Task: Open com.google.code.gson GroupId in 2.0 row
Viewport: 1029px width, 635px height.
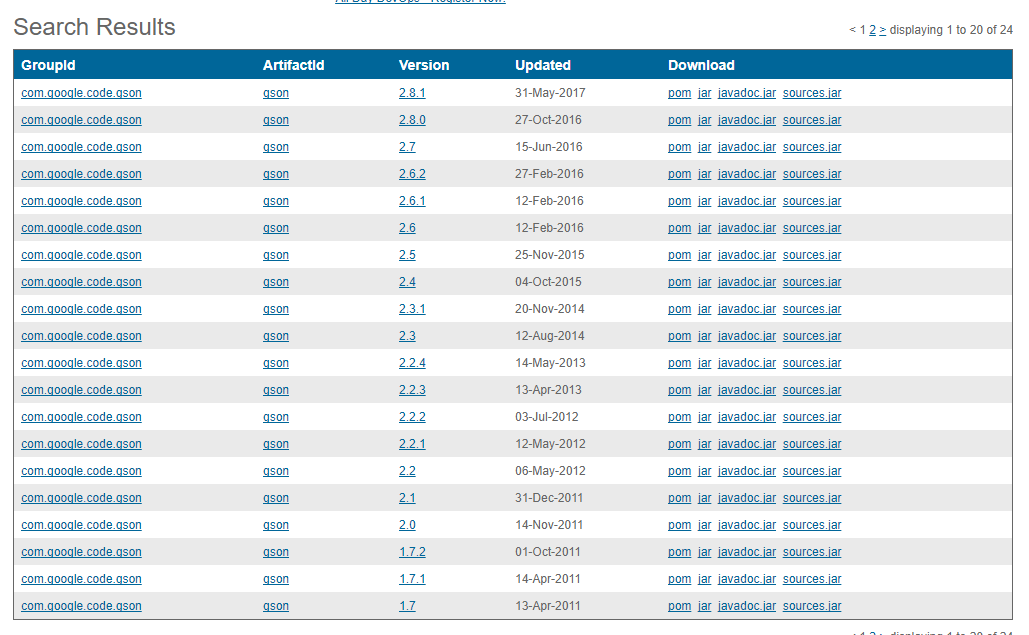Action: (x=81, y=525)
